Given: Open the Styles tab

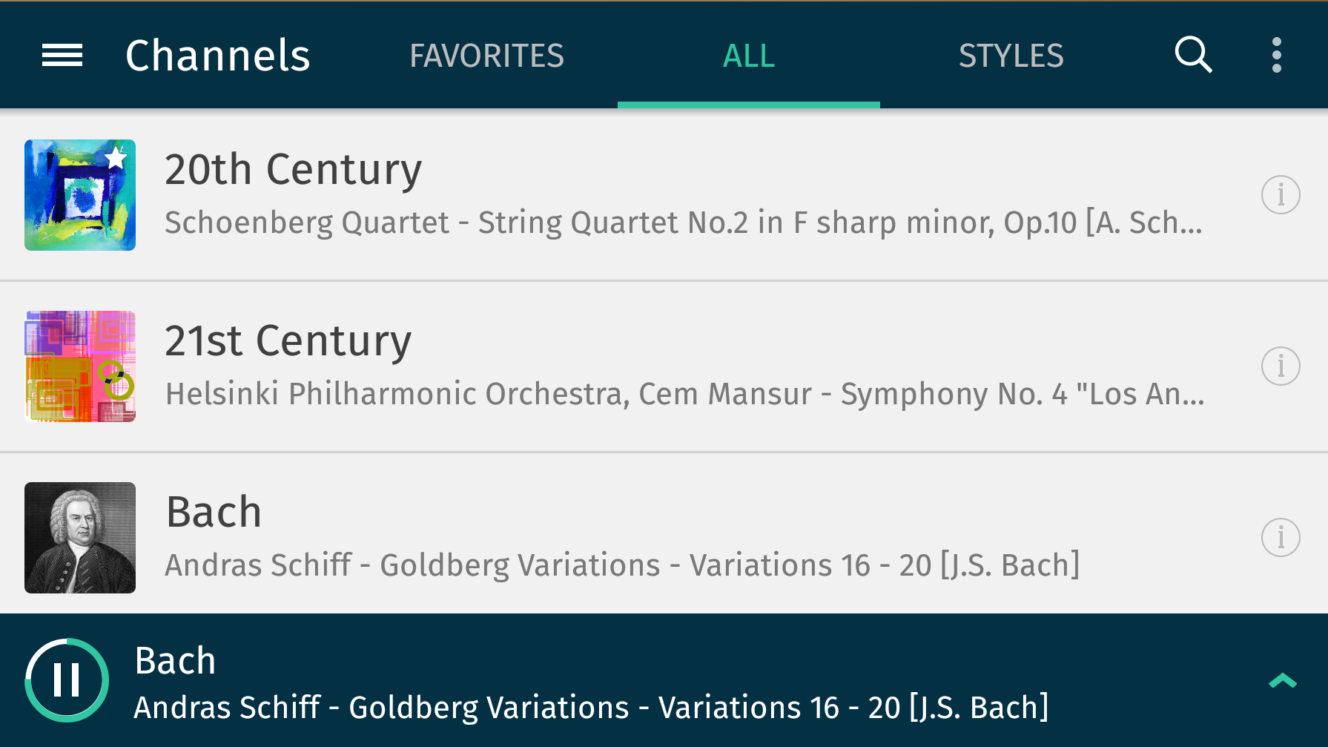Looking at the screenshot, I should point(1011,55).
